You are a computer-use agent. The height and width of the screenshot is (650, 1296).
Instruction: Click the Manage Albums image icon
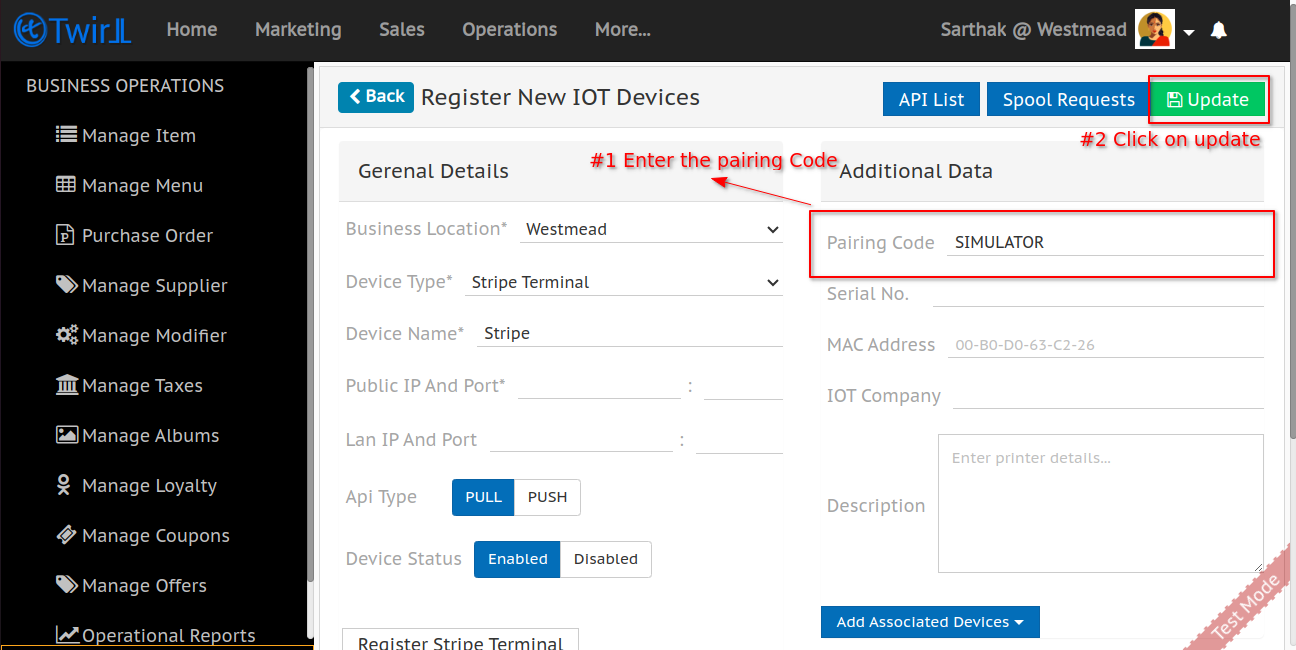pyautogui.click(x=66, y=435)
